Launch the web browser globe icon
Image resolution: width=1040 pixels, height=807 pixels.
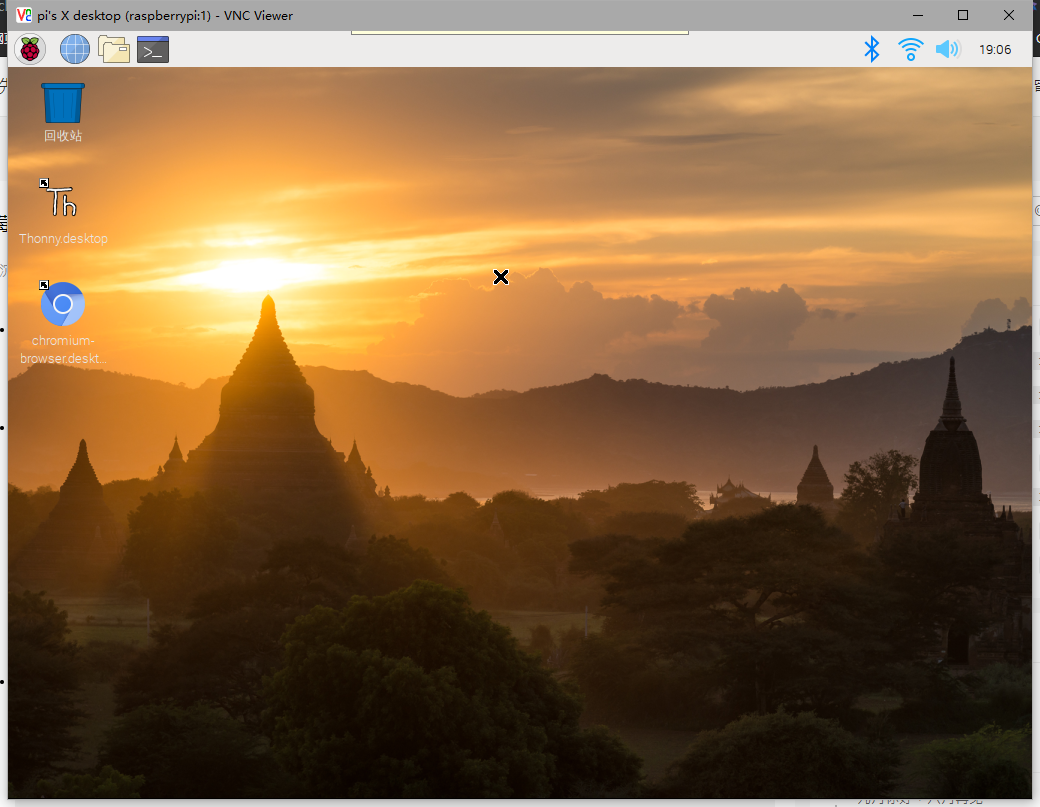(75, 49)
